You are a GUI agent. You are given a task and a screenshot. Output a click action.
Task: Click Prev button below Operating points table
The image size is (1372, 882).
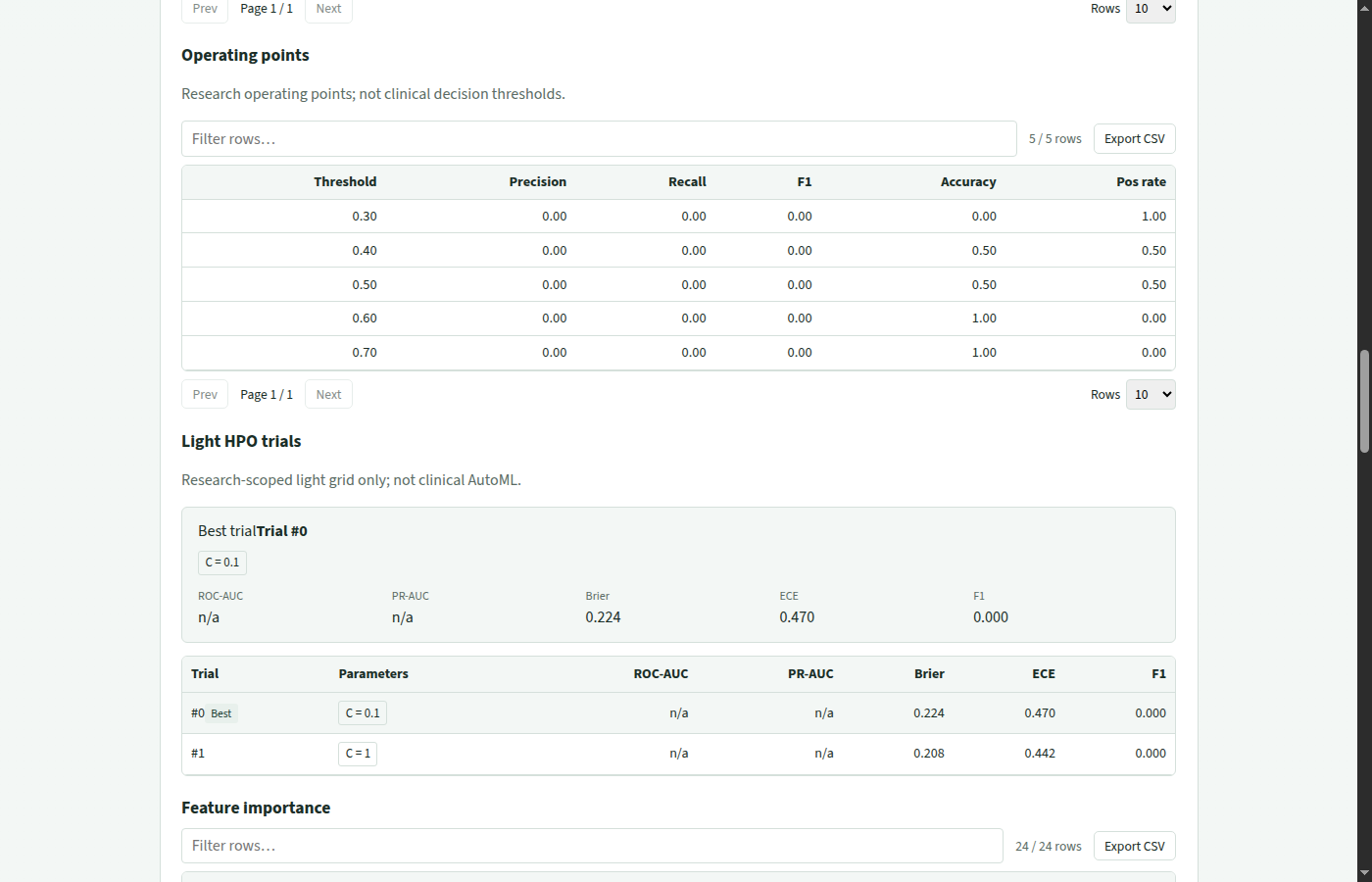pos(205,394)
